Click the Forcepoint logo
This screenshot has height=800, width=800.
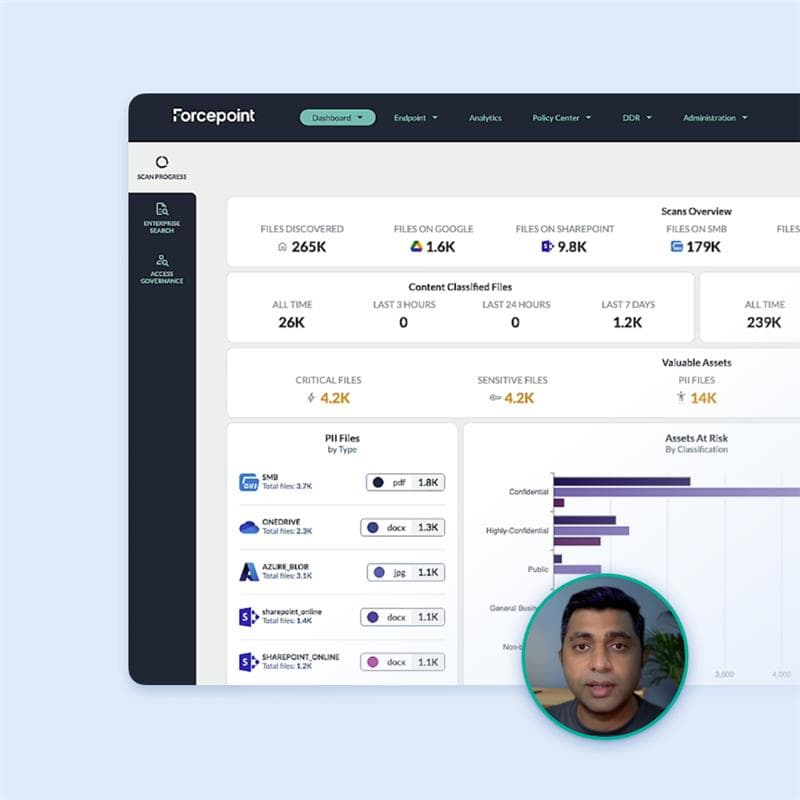tap(213, 116)
